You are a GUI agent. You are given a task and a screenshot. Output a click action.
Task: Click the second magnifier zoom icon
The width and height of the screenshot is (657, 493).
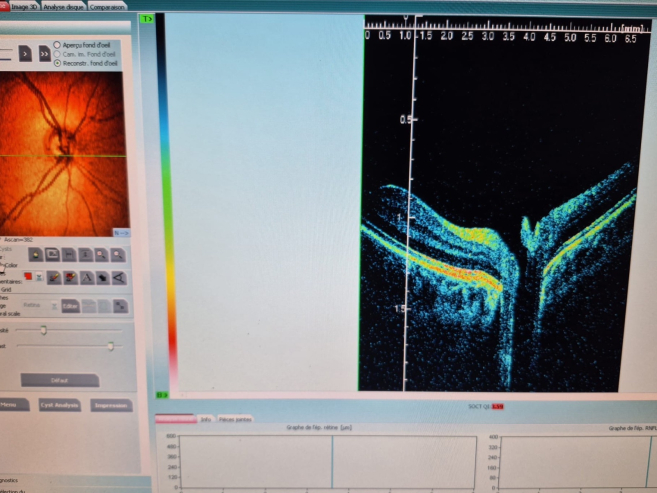coord(118,255)
